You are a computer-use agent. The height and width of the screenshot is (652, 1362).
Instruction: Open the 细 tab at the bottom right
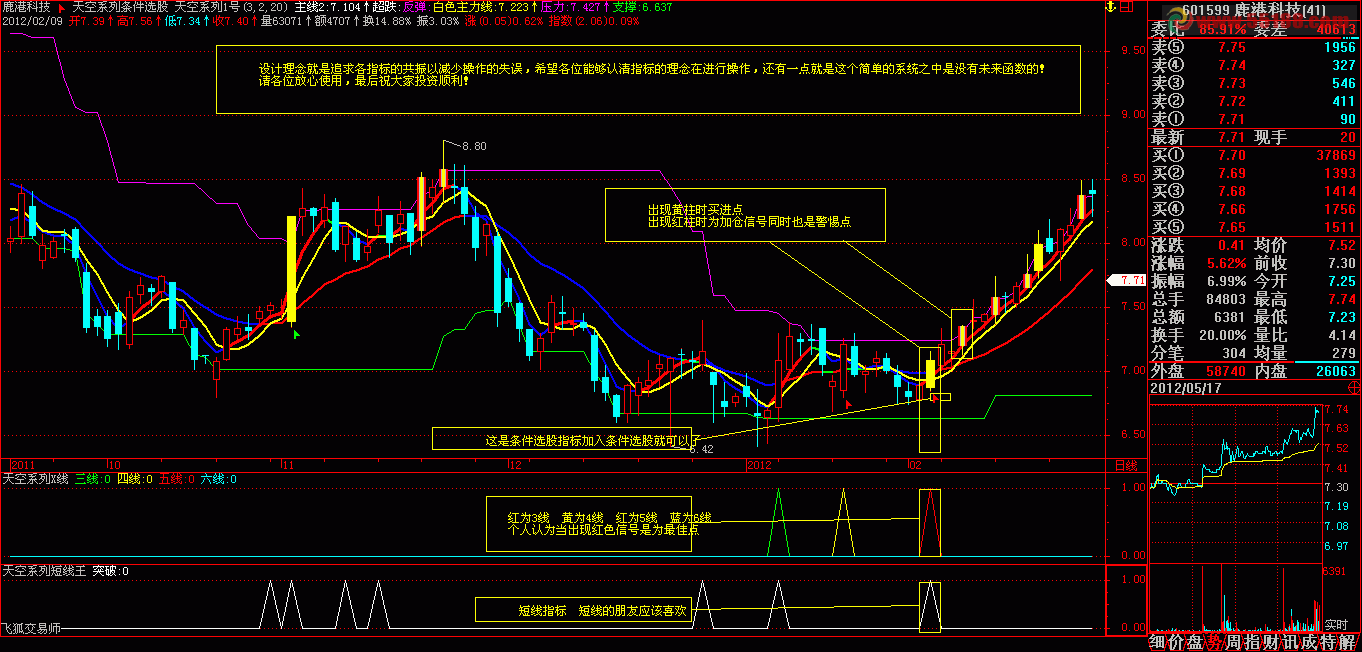pos(1157,642)
